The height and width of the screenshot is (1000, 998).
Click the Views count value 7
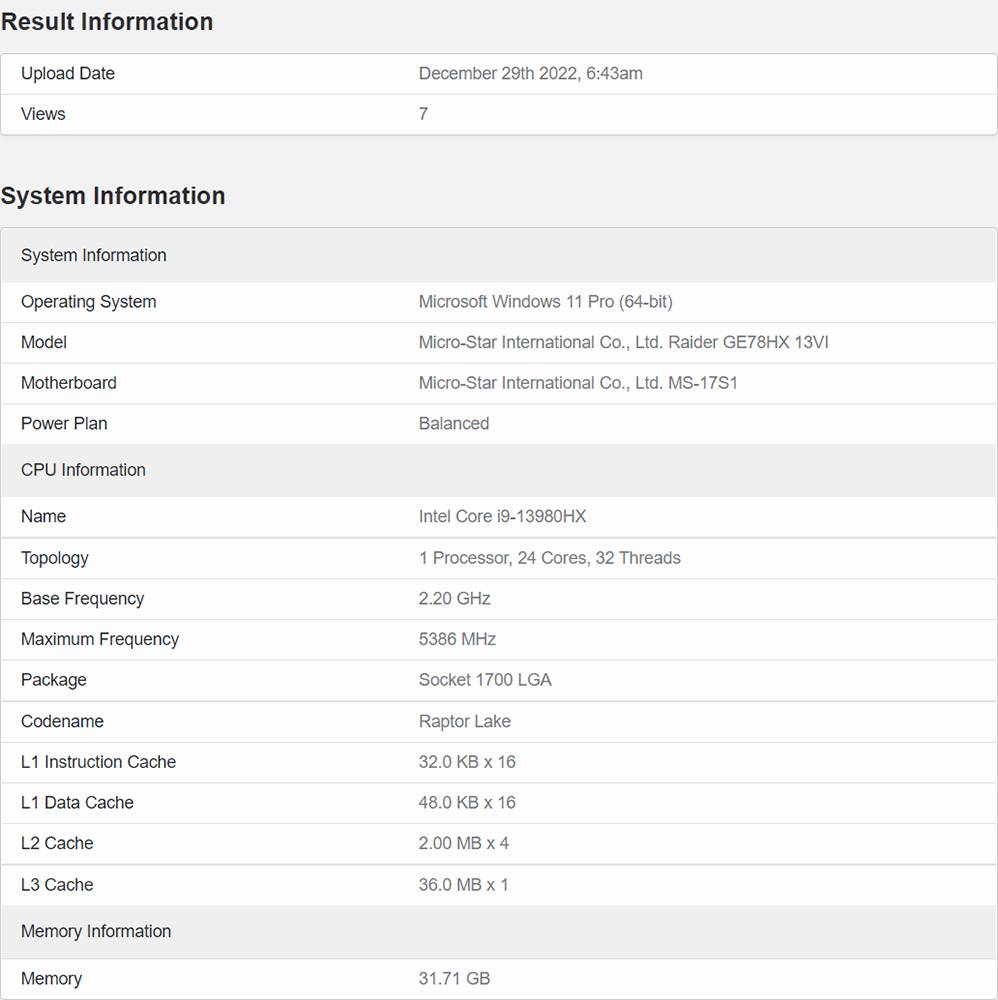click(423, 114)
